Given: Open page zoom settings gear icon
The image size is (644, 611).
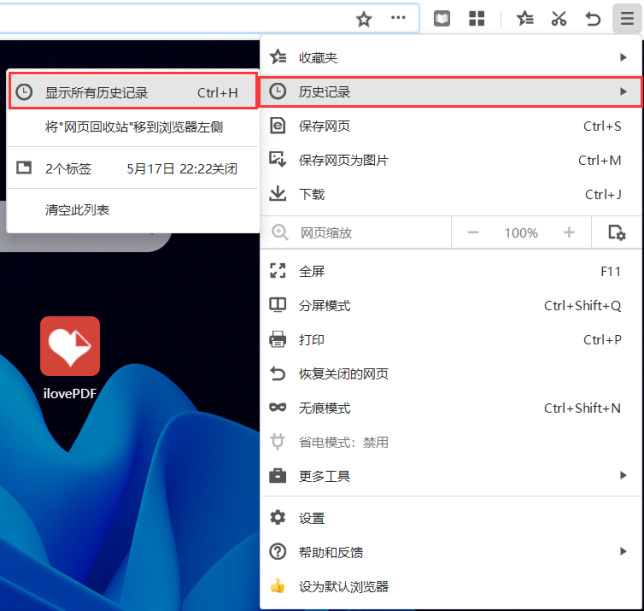Looking at the screenshot, I should 616,232.
